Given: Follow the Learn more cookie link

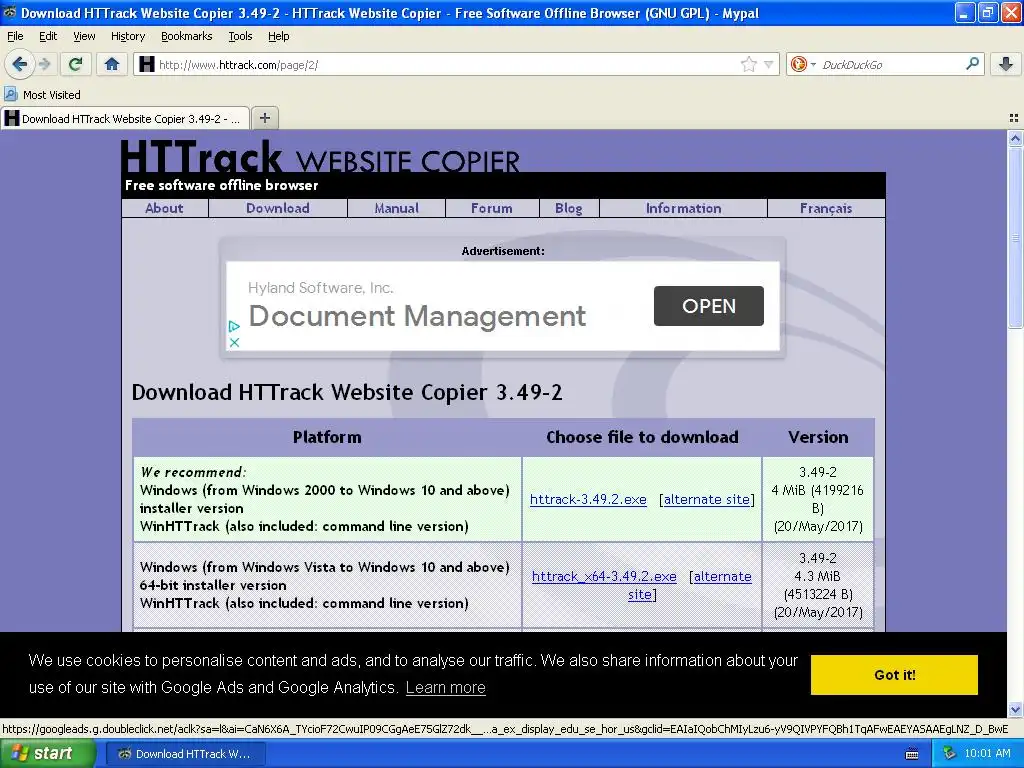Looking at the screenshot, I should pyautogui.click(x=445, y=688).
